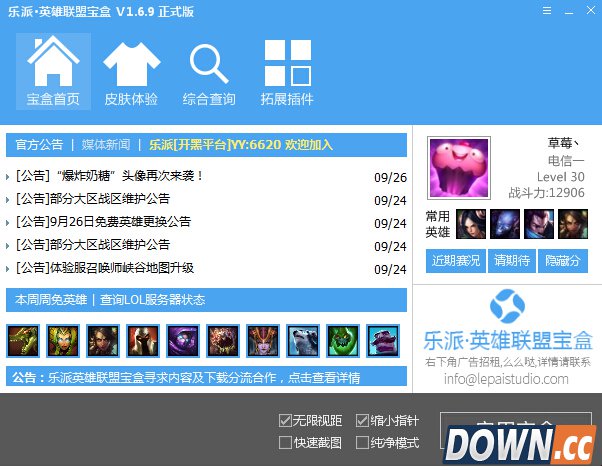Click third frequently used hero icon
Screen dimensions: 602x470
(x=539, y=224)
